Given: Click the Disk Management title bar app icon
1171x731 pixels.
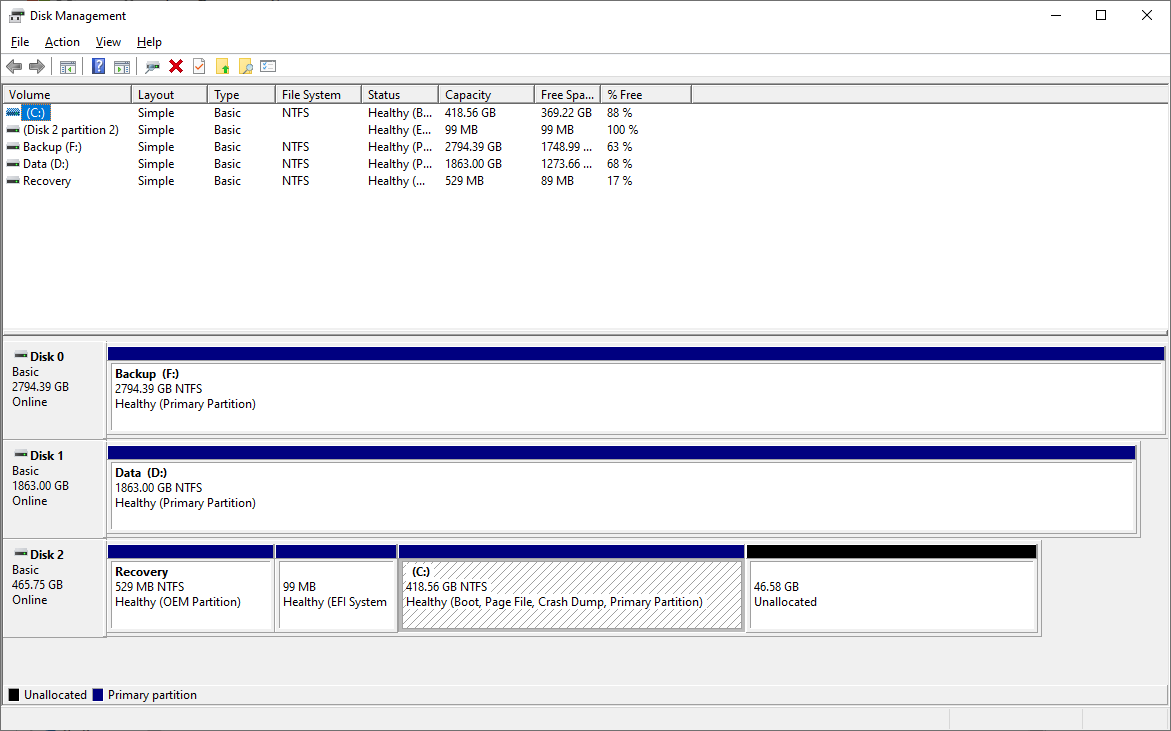Looking at the screenshot, I should click(16, 16).
